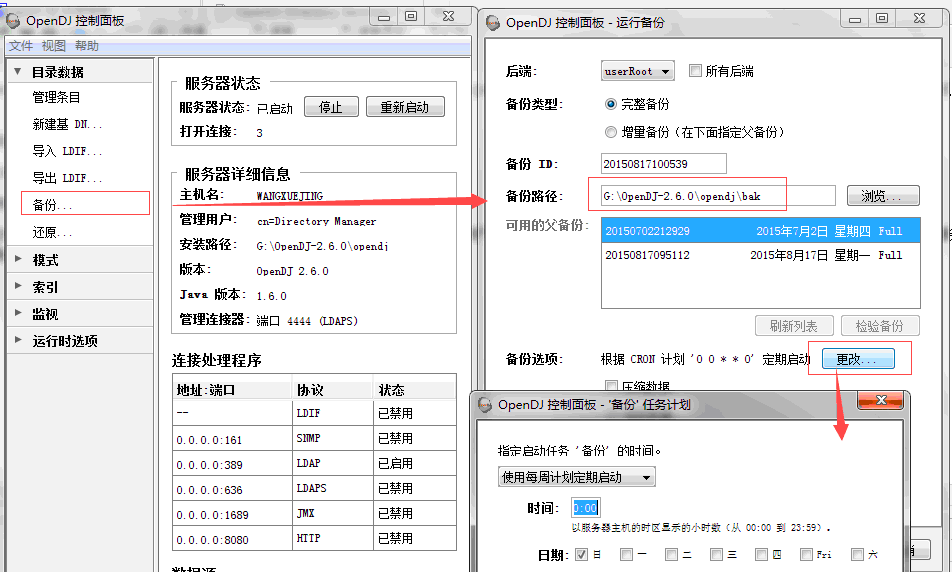This screenshot has width=952, height=572.
Task: Uncheck the Sunday (日) checkbox
Action: tap(581, 554)
